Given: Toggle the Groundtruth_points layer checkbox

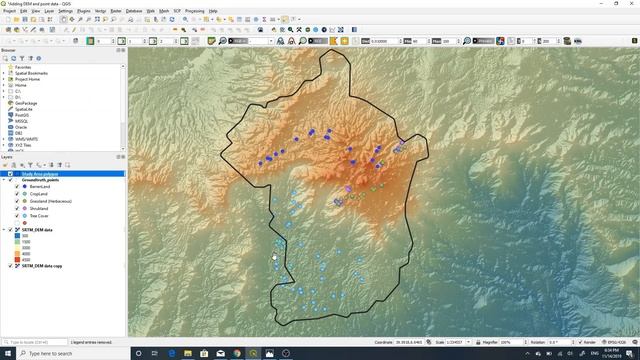Looking at the screenshot, I should (11, 180).
